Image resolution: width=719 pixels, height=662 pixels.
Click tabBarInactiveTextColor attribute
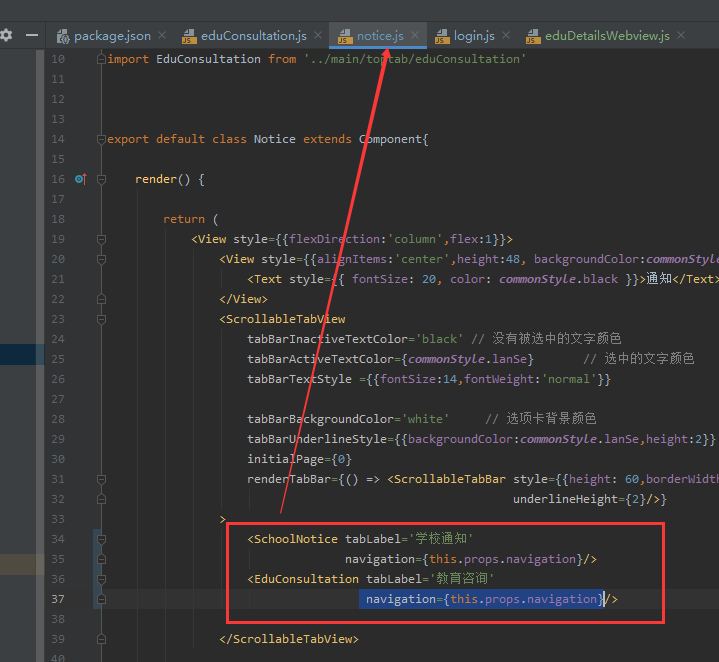click(x=327, y=339)
